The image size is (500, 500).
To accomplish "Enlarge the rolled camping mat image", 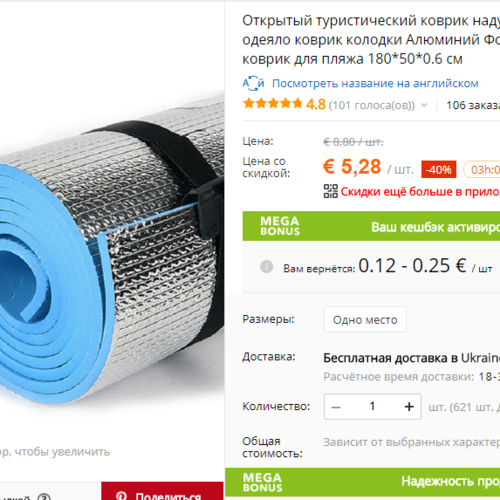I will point(112,250).
